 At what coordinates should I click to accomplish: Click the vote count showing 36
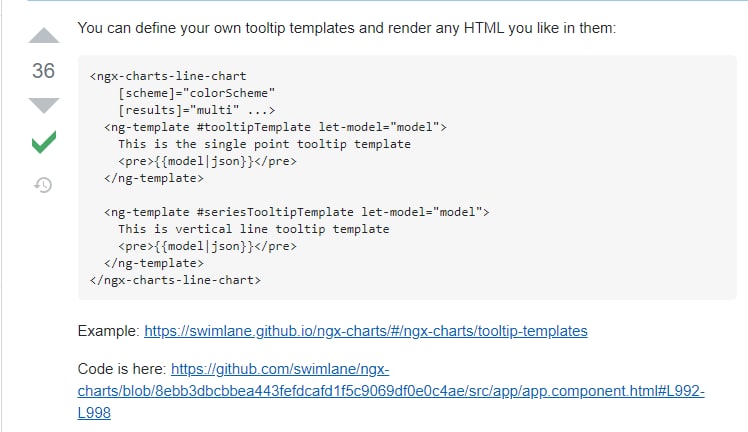pos(43,71)
